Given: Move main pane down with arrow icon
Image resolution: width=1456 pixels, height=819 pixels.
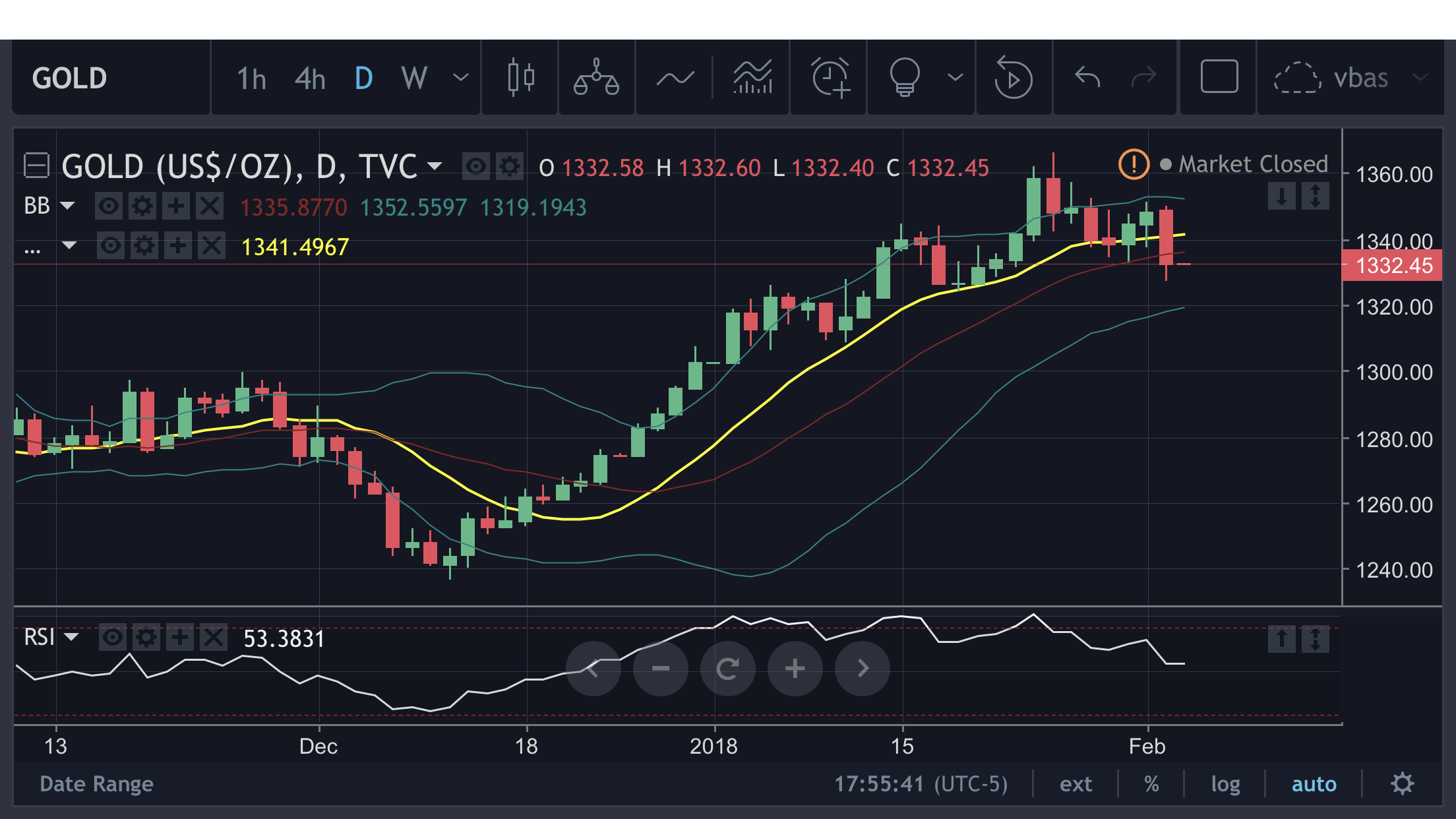Looking at the screenshot, I should coord(1282,196).
